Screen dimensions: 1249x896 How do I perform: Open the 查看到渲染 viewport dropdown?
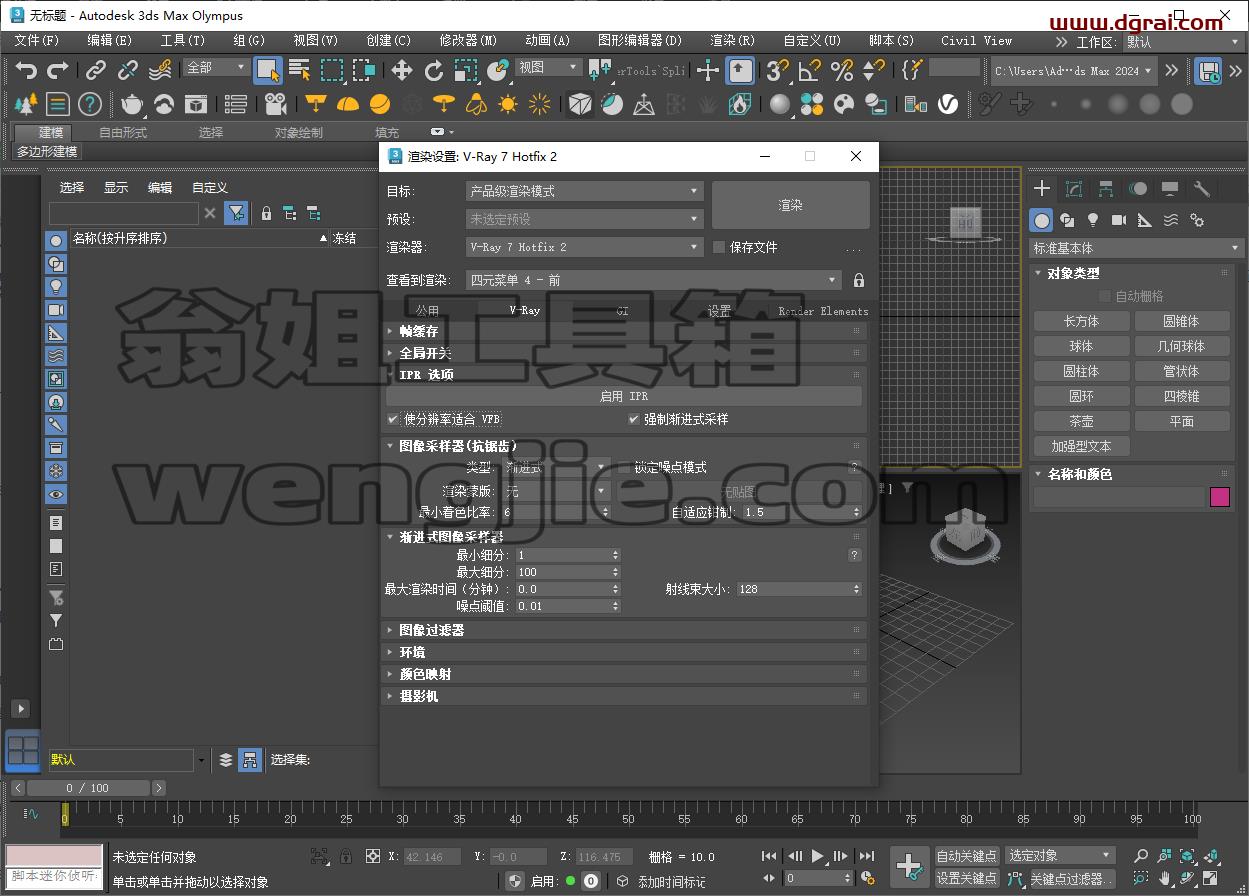click(x=654, y=281)
